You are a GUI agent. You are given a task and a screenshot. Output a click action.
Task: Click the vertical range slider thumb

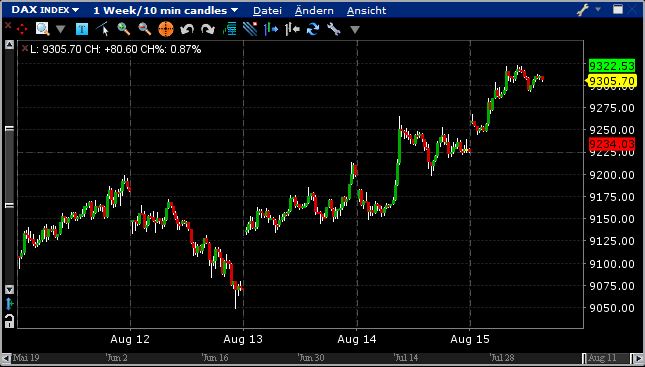9,167
